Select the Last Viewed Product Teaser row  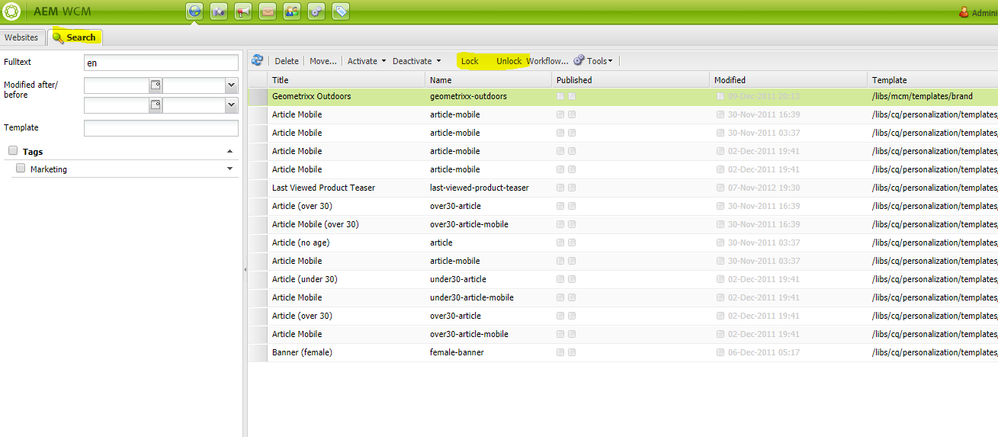tap(623, 188)
